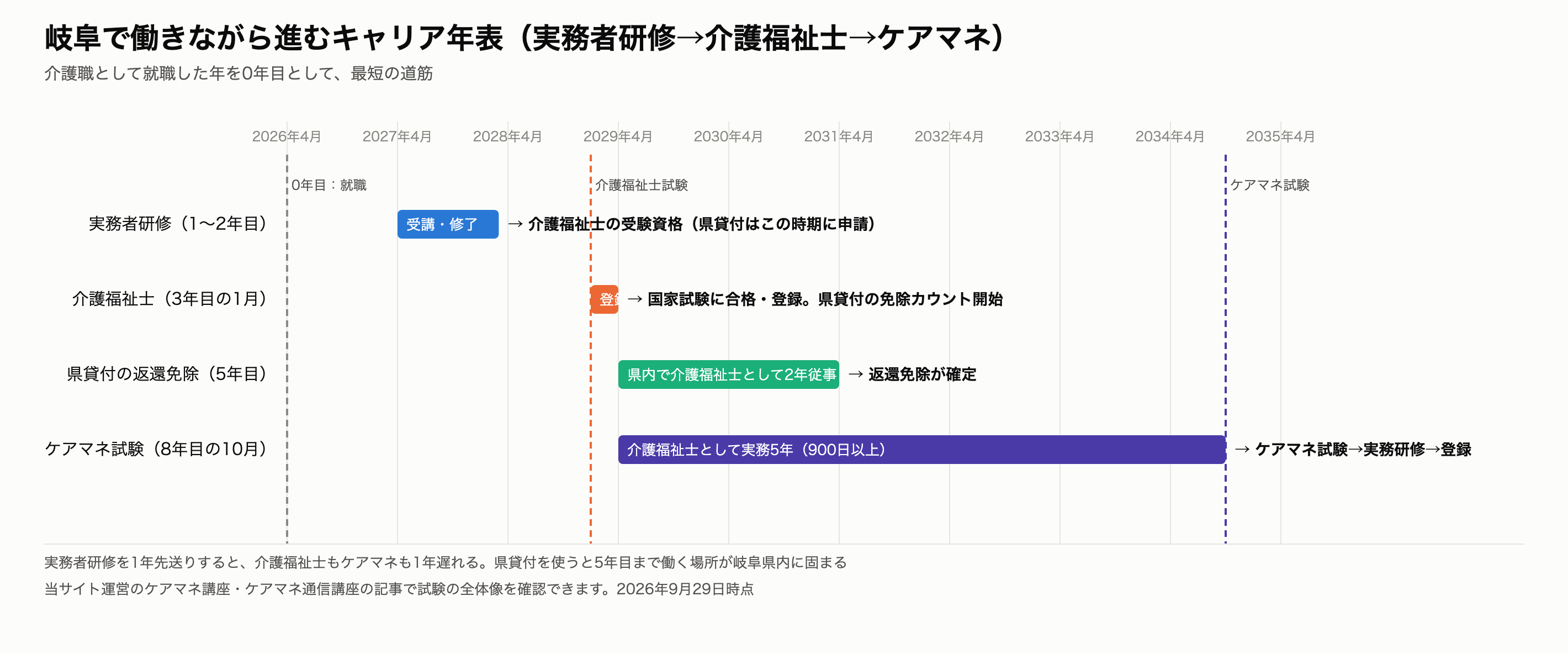Viewport: 1568px width, 654px height.
Task: Select row label 介護福祉士（3年目の1月）
Action: [170, 299]
